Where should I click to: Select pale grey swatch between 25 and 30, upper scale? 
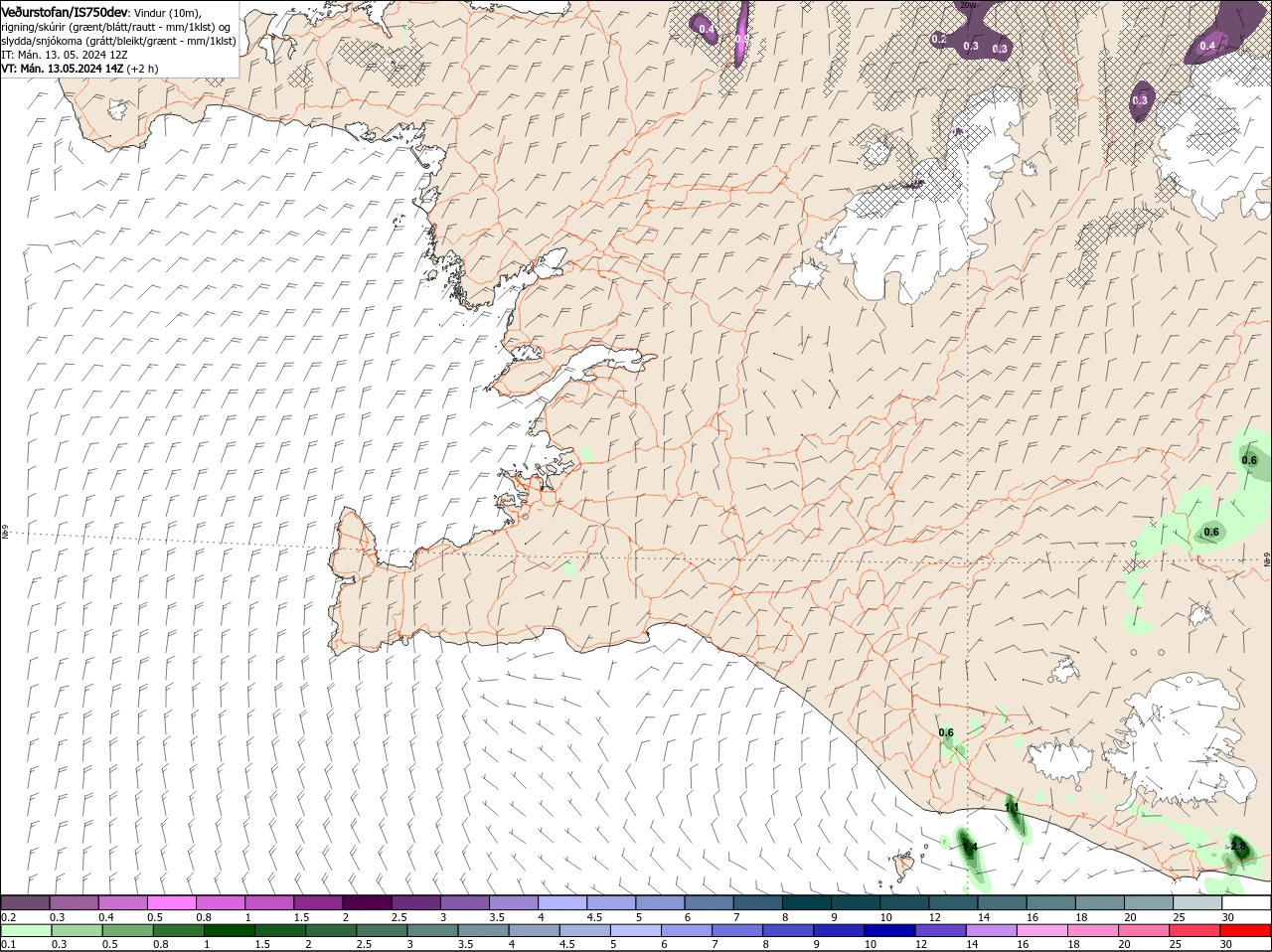coord(1197,903)
